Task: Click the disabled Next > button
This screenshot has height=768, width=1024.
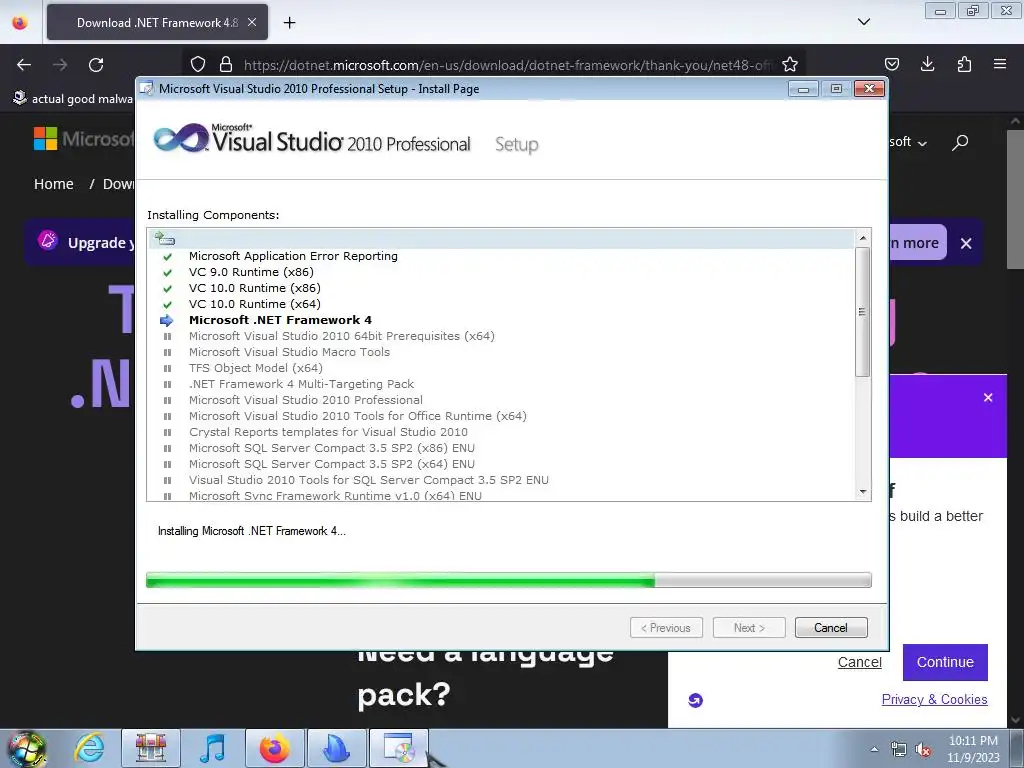Action: tap(749, 628)
